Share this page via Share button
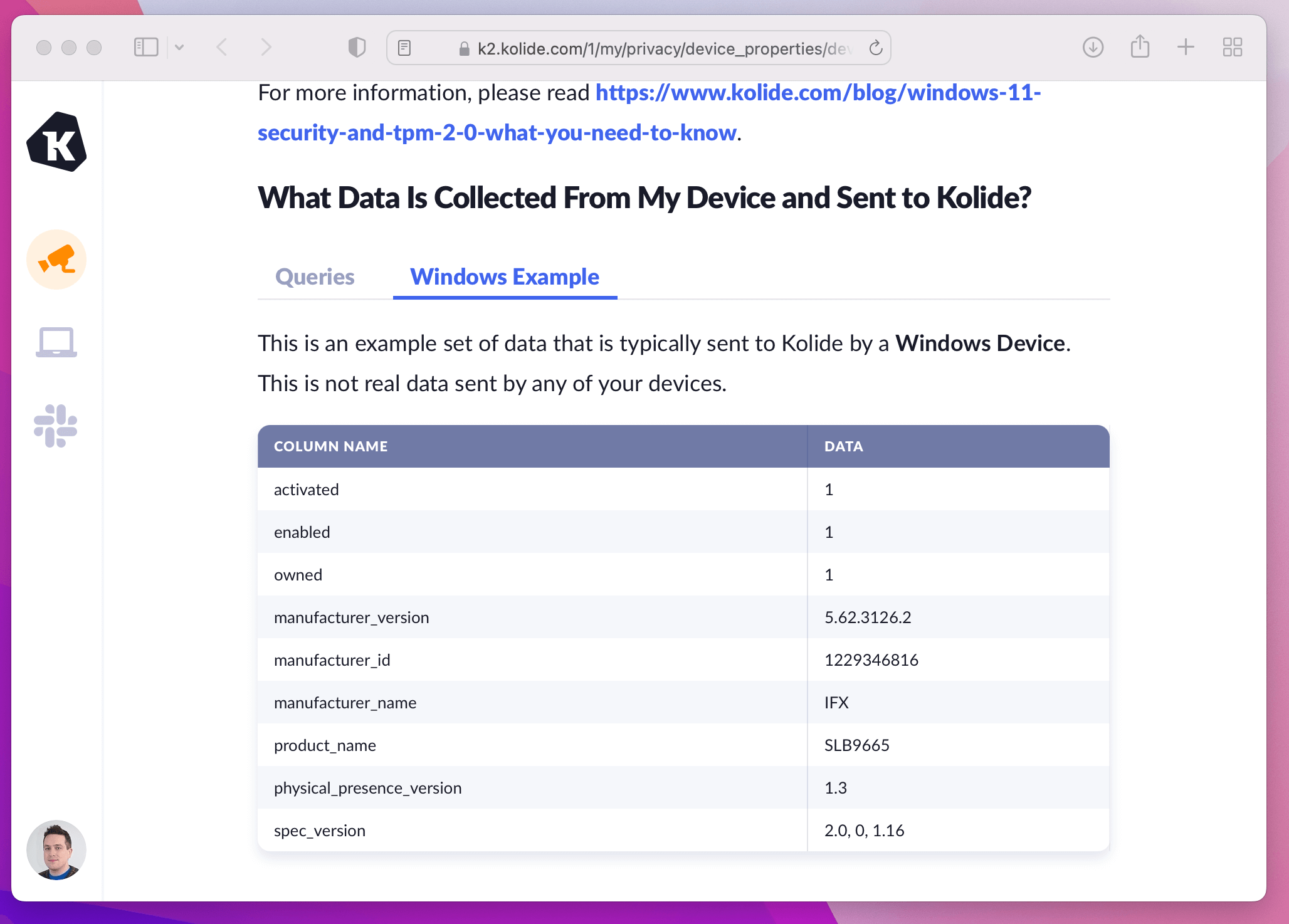The width and height of the screenshot is (1289, 924). click(x=1140, y=47)
